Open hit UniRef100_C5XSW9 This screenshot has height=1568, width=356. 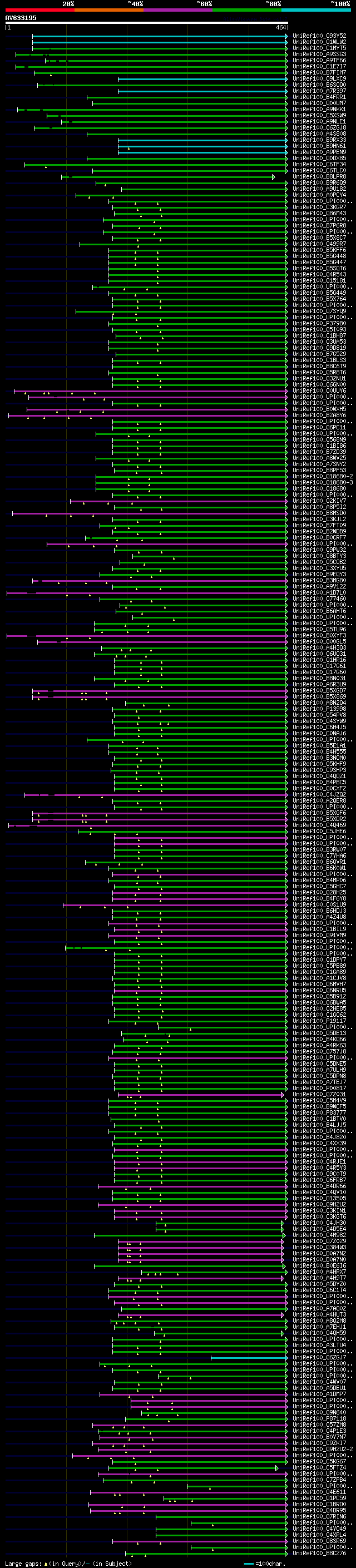click(x=319, y=115)
